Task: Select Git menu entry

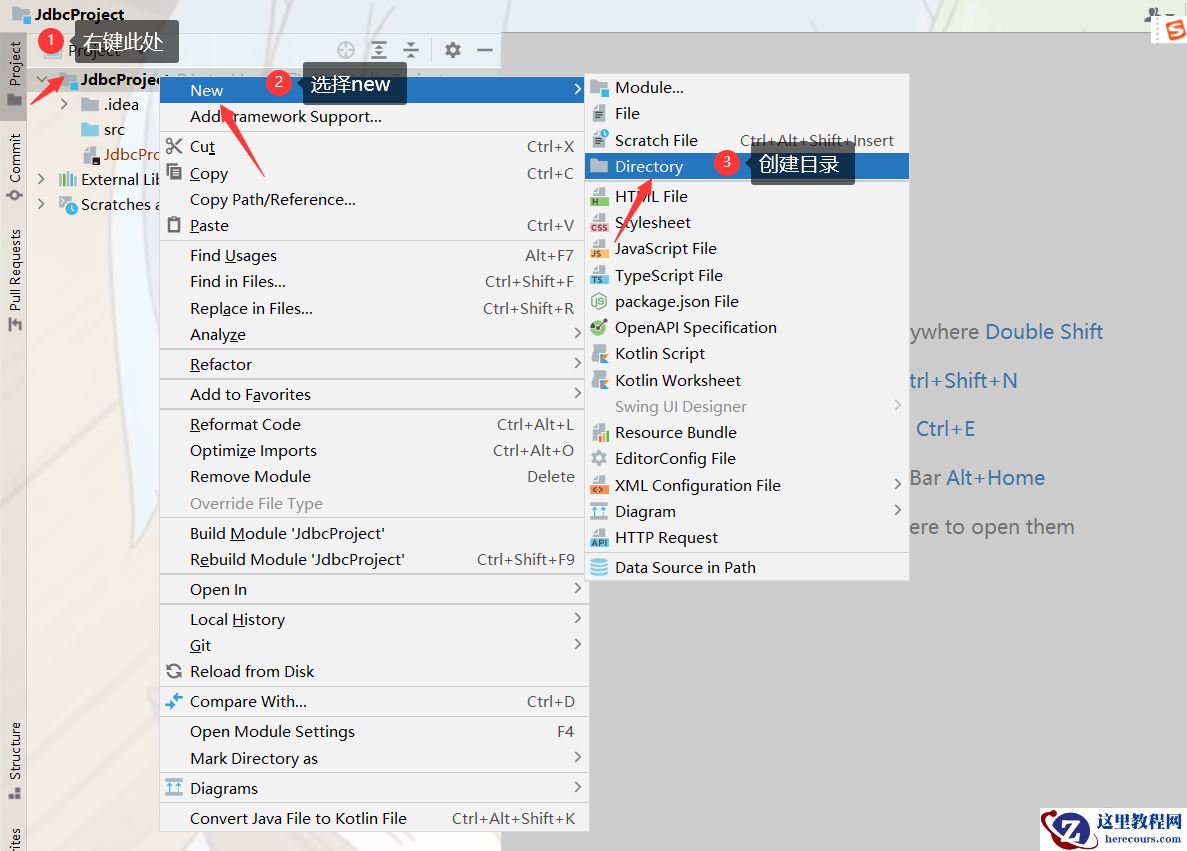Action: (373, 645)
